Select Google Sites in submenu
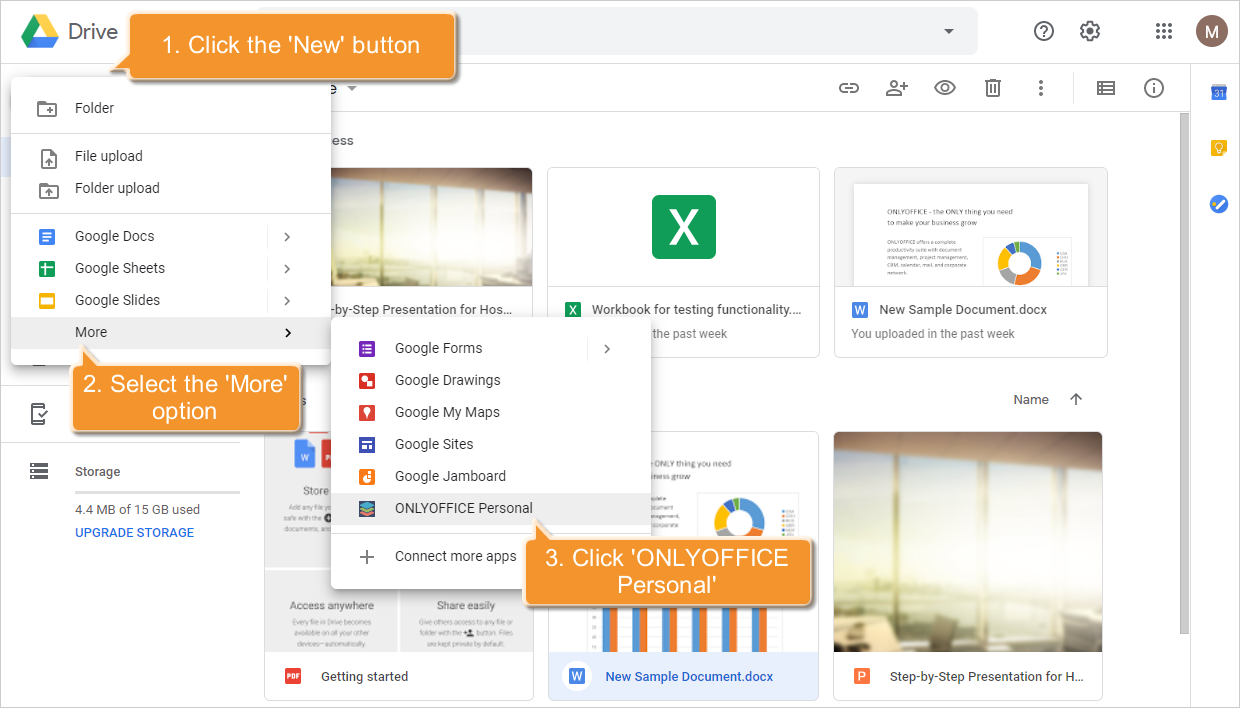Screen dimensions: 1240x708 point(491,444)
